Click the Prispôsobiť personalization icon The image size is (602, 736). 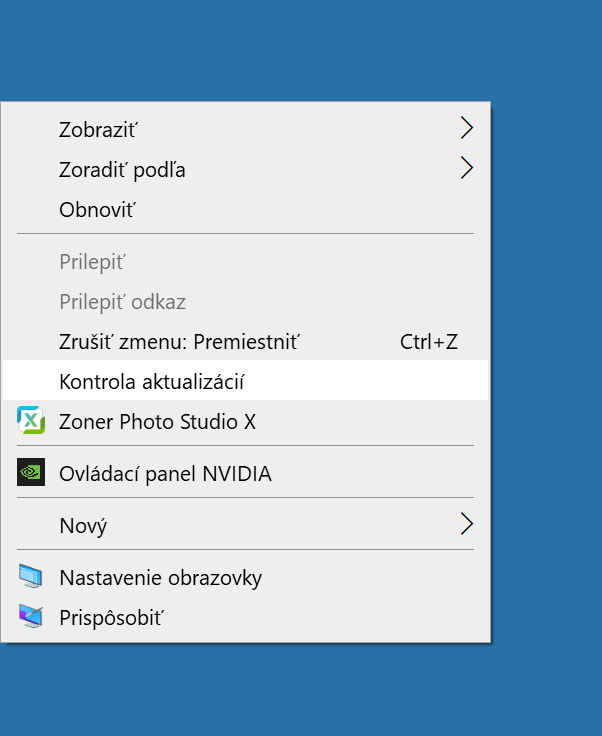(32, 617)
